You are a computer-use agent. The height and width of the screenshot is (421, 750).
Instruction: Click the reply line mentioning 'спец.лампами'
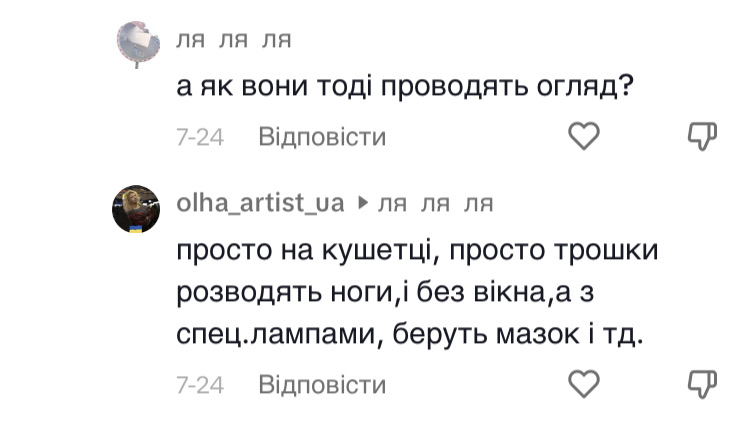click(x=410, y=336)
